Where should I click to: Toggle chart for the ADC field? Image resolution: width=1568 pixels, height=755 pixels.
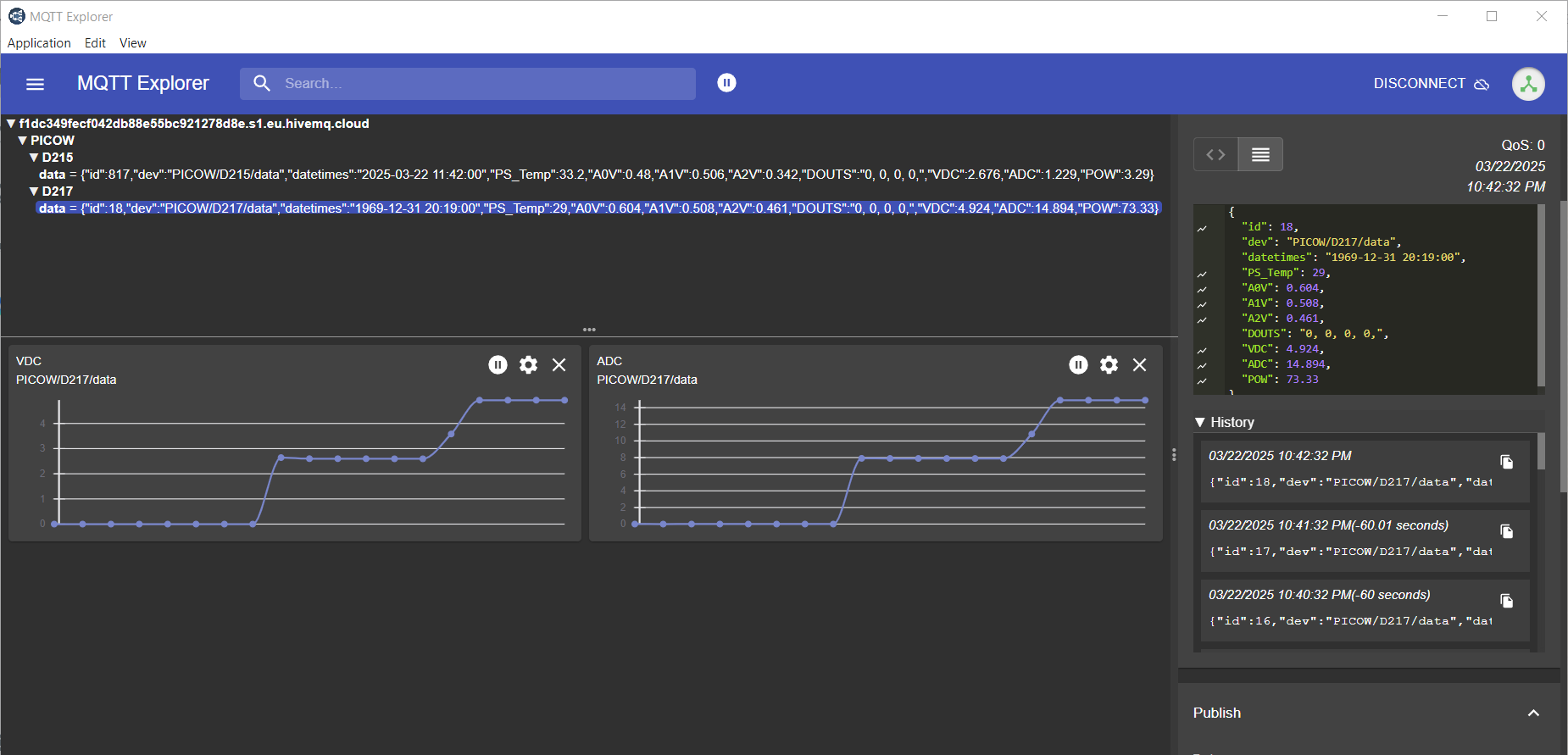(1202, 365)
